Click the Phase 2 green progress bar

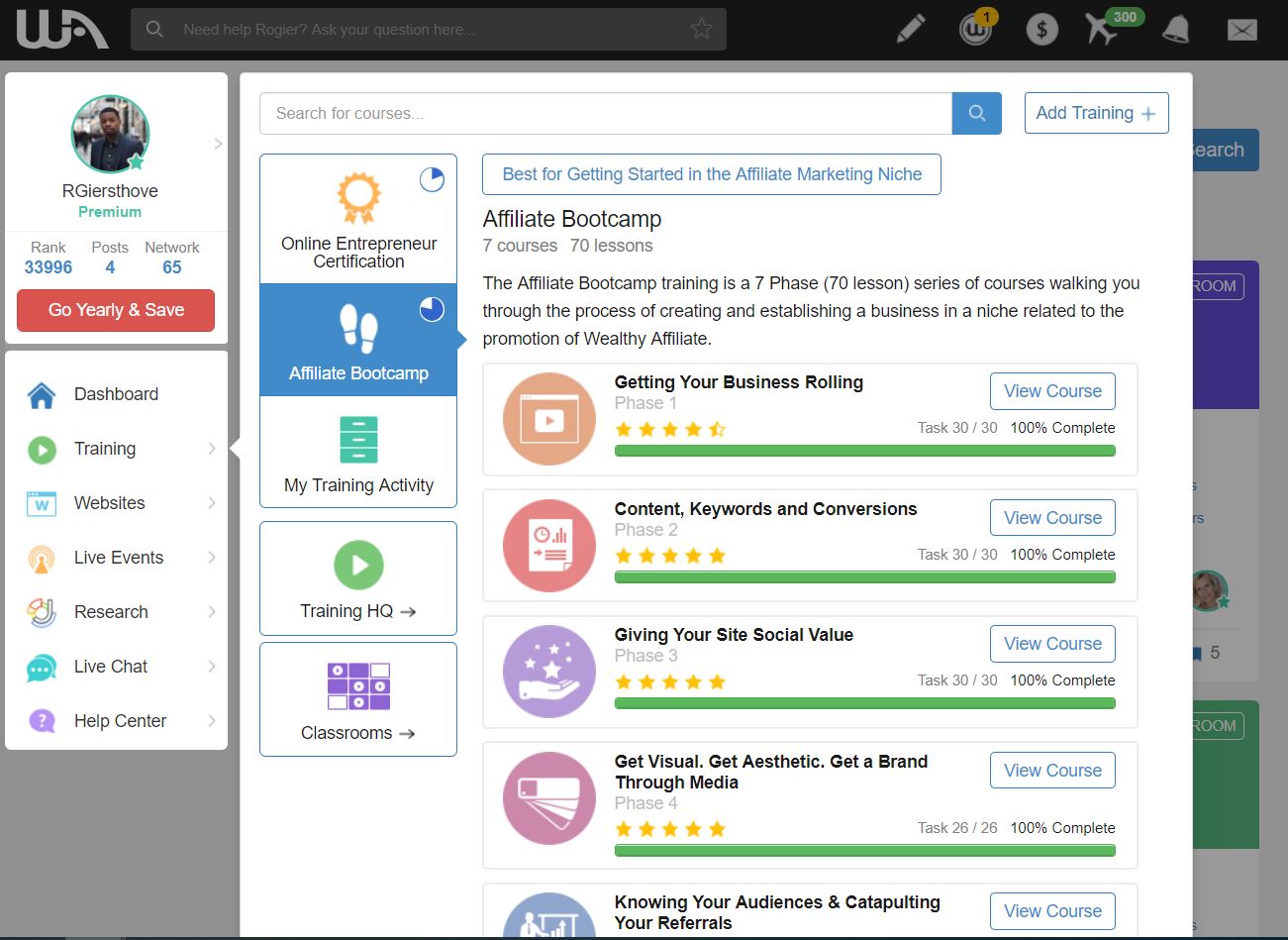(864, 577)
